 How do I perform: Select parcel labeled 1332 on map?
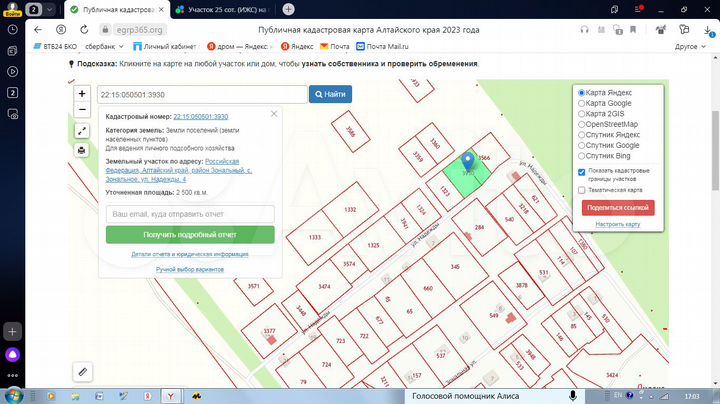pos(350,209)
